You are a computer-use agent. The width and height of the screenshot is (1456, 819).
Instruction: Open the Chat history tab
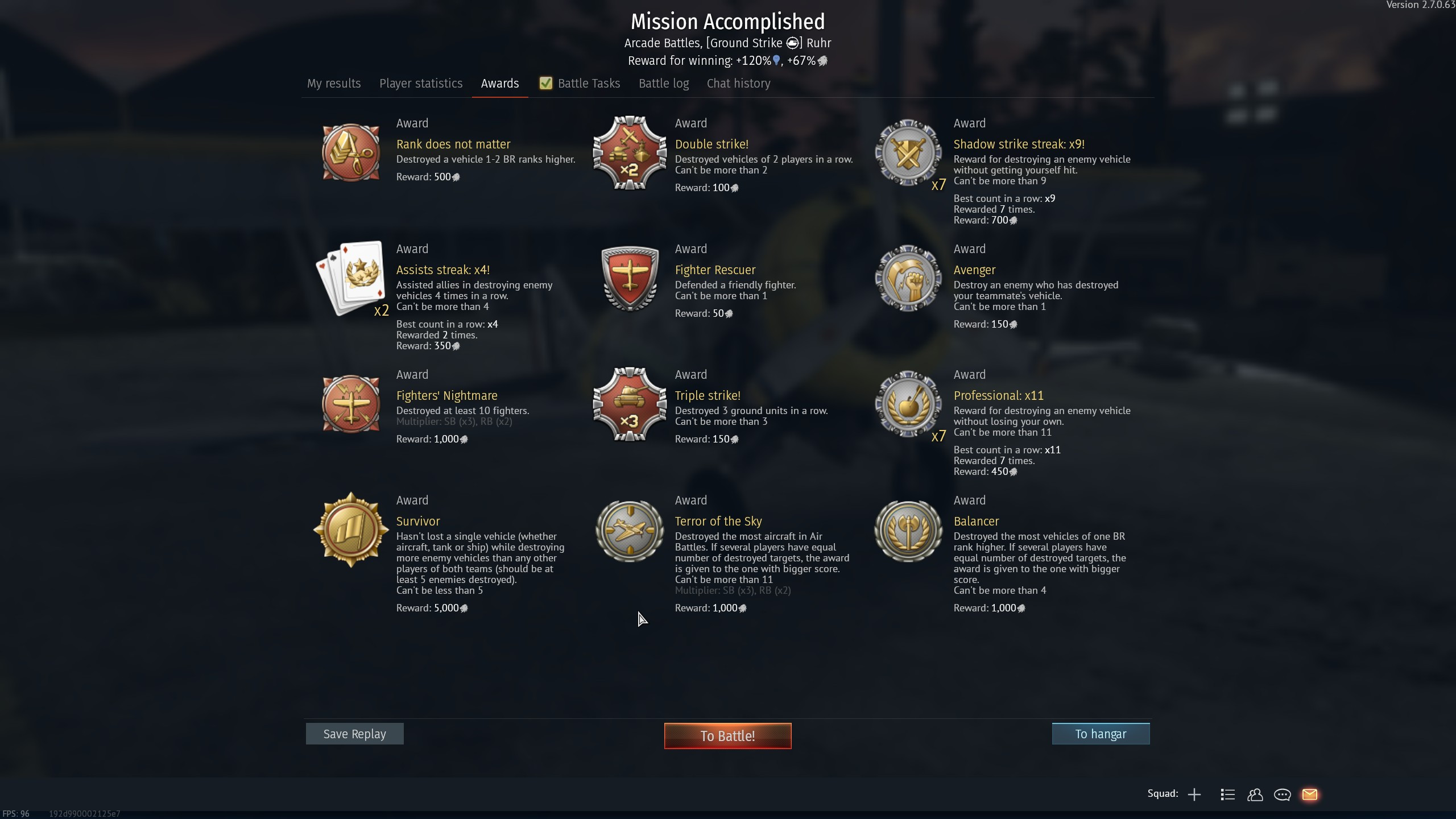point(739,83)
